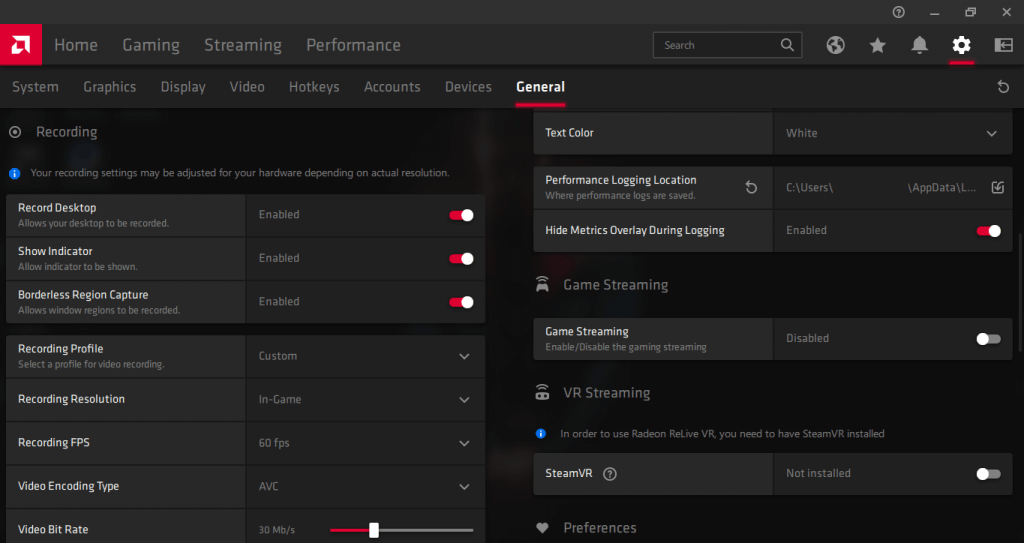Click the Video Bit Rate slider handle
This screenshot has height=543, width=1024.
tap(374, 530)
